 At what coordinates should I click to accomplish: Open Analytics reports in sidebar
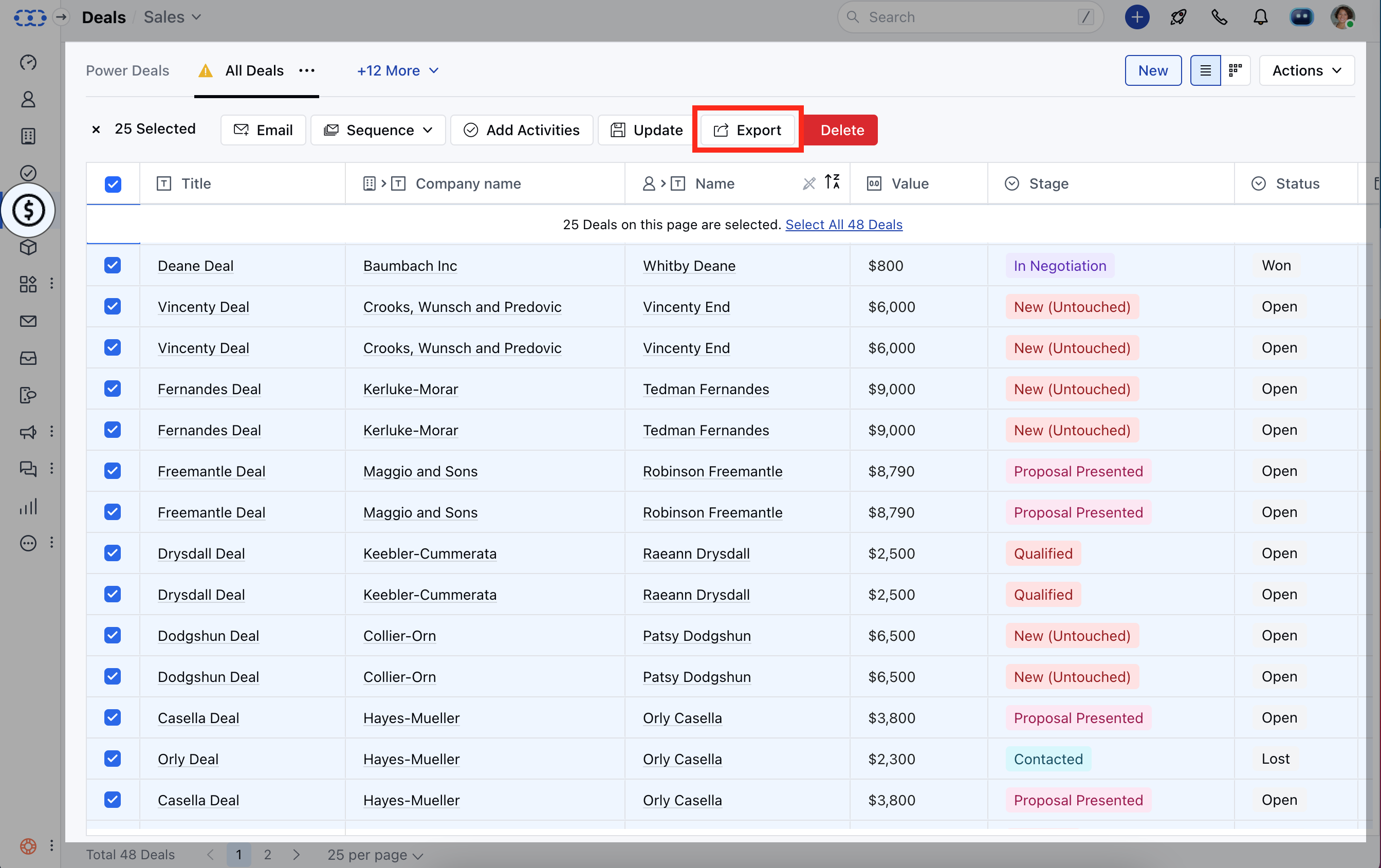(28, 506)
